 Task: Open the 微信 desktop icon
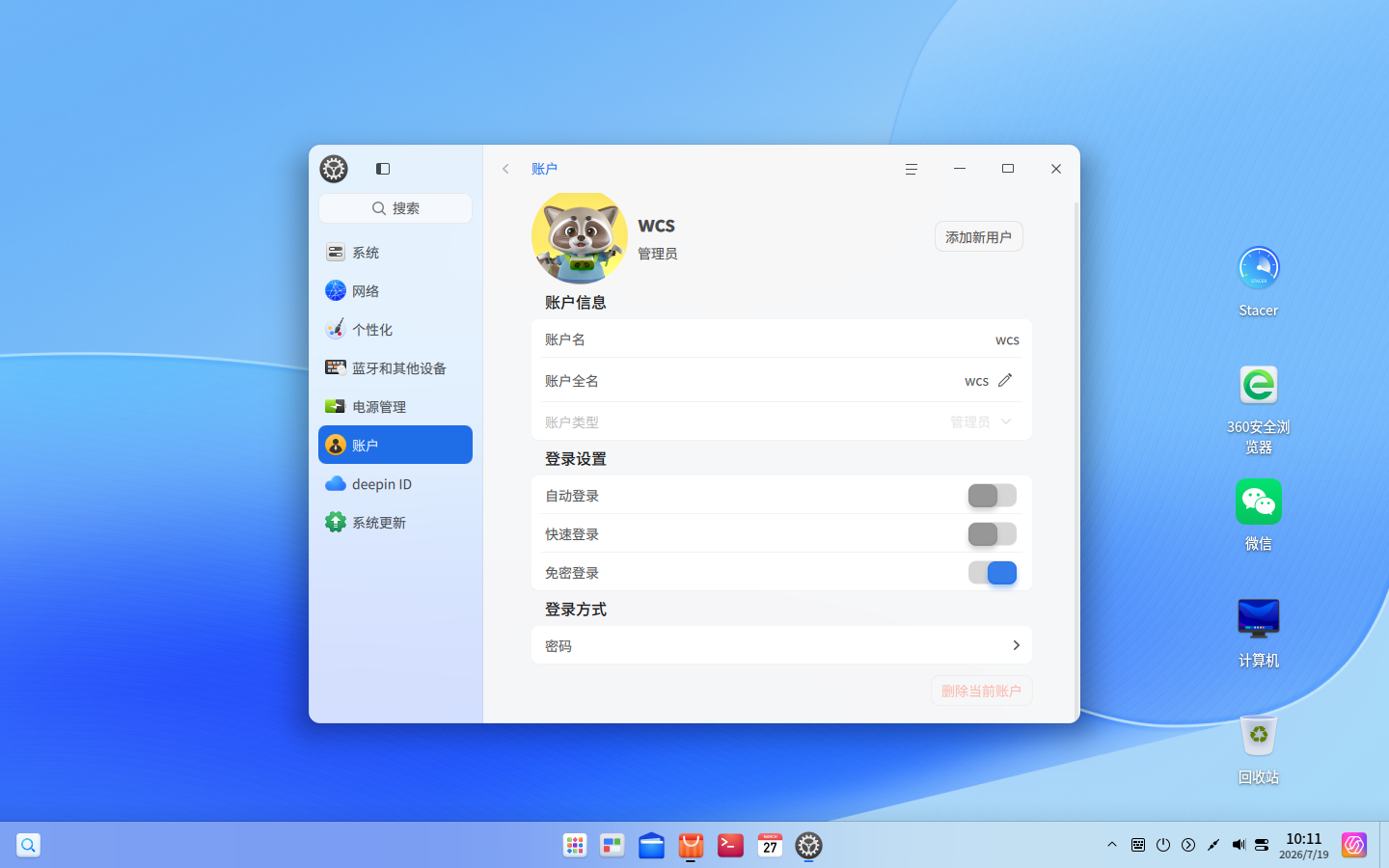1259,515
